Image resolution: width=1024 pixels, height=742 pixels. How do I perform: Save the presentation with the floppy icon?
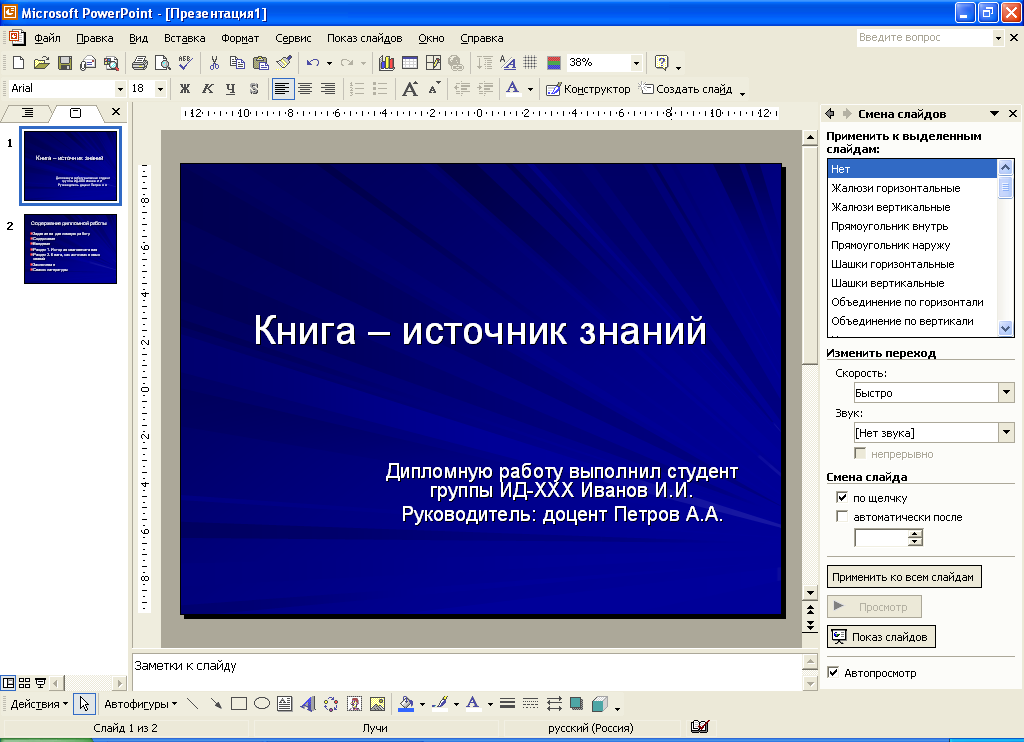[65, 63]
